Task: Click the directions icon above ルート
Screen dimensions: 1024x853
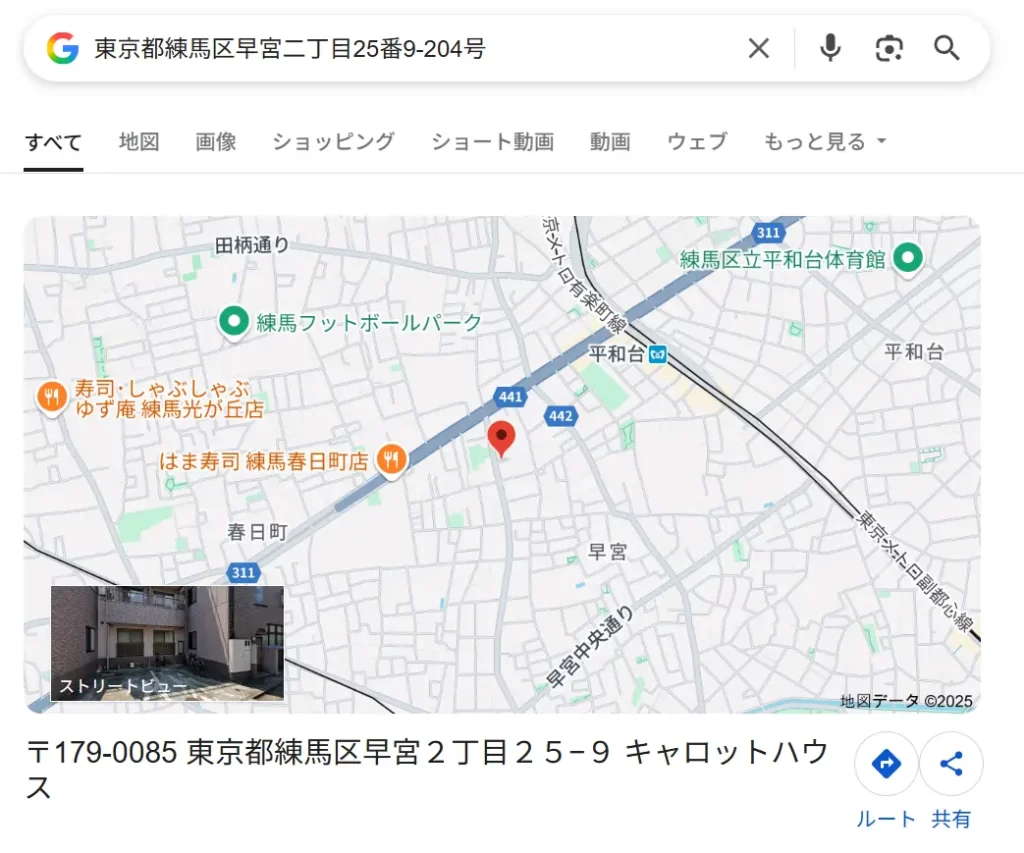Action: point(886,763)
